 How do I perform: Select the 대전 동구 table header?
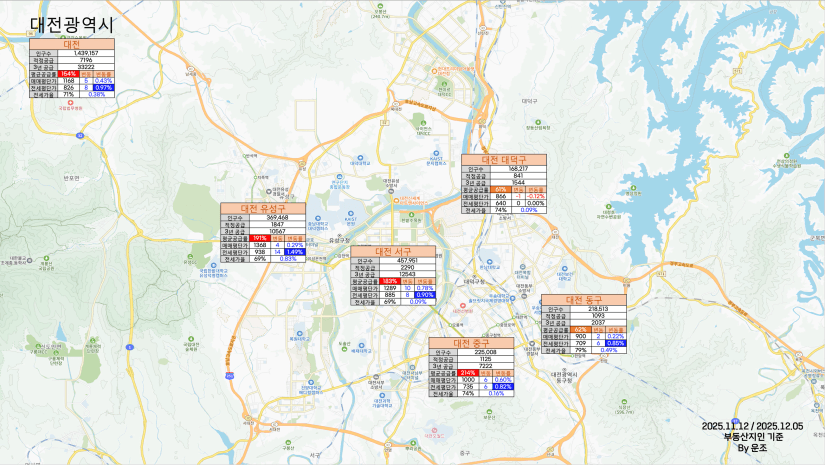point(583,300)
